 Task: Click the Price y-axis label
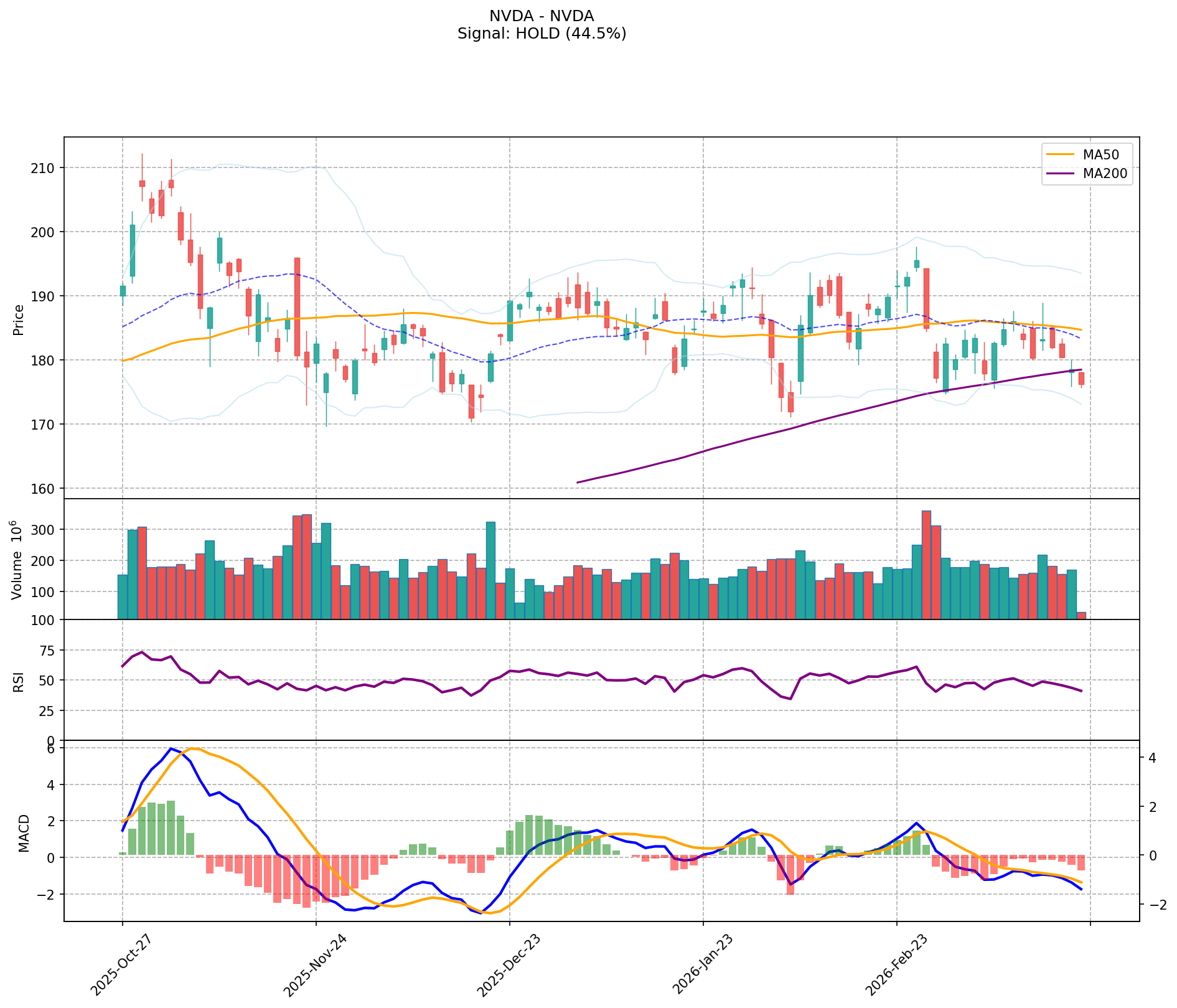click(19, 319)
